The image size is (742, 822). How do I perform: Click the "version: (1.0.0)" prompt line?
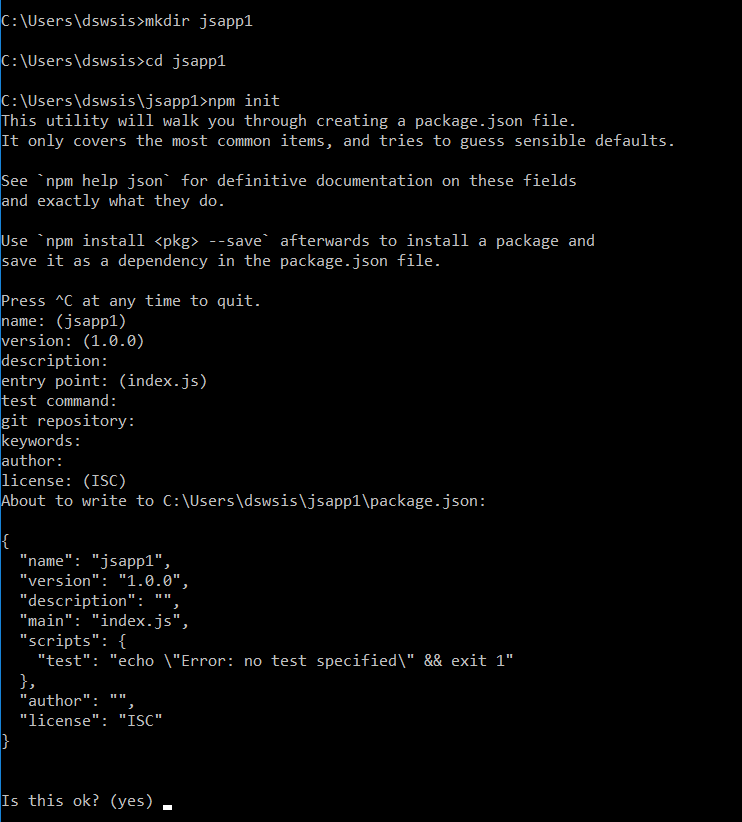[73, 341]
